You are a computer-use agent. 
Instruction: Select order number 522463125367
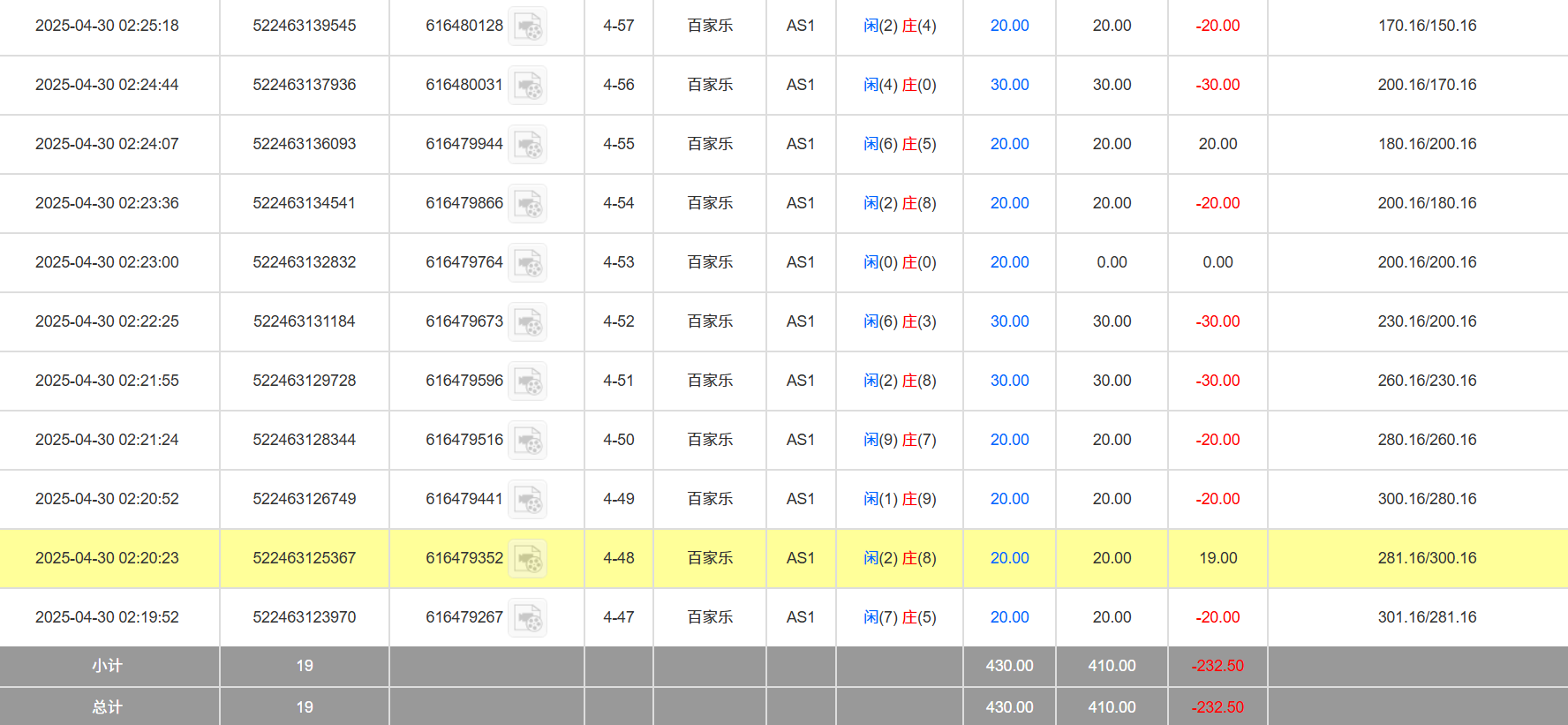click(x=304, y=558)
